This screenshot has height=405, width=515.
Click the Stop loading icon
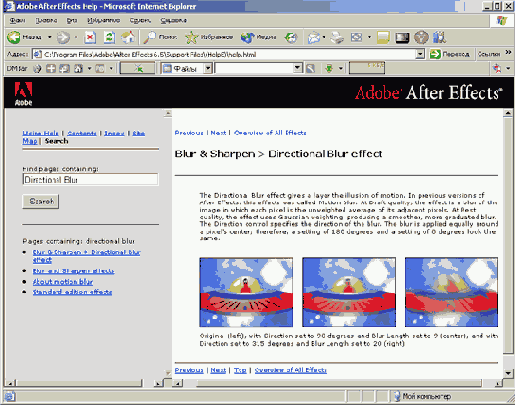pyautogui.click(x=90, y=37)
